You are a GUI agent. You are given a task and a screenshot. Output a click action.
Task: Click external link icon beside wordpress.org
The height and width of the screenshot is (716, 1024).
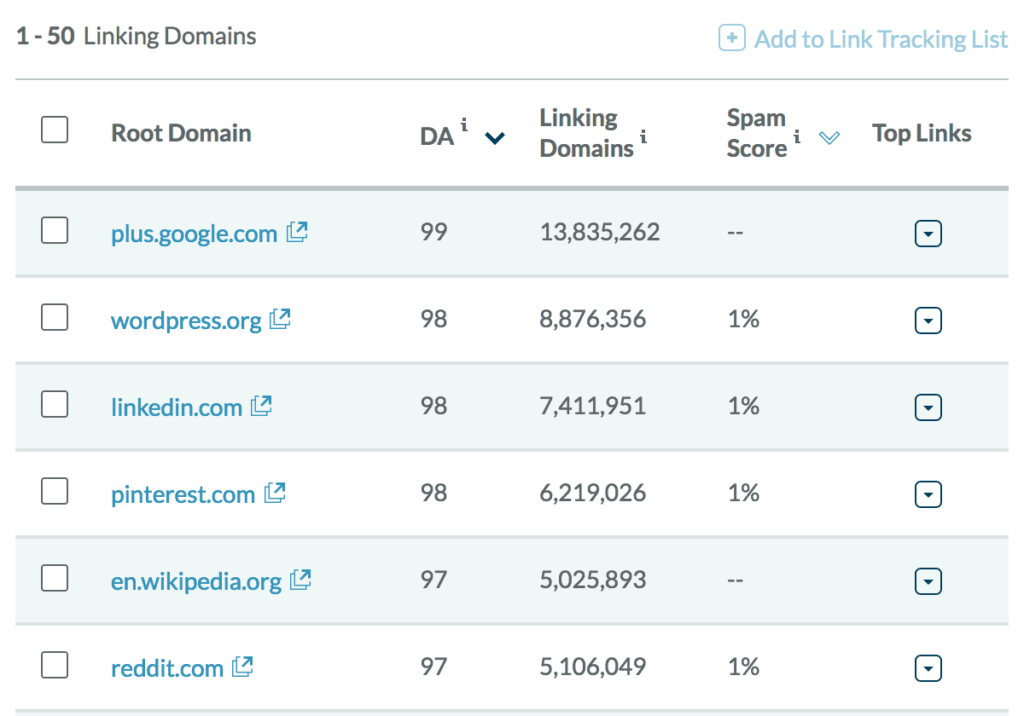pyautogui.click(x=281, y=320)
